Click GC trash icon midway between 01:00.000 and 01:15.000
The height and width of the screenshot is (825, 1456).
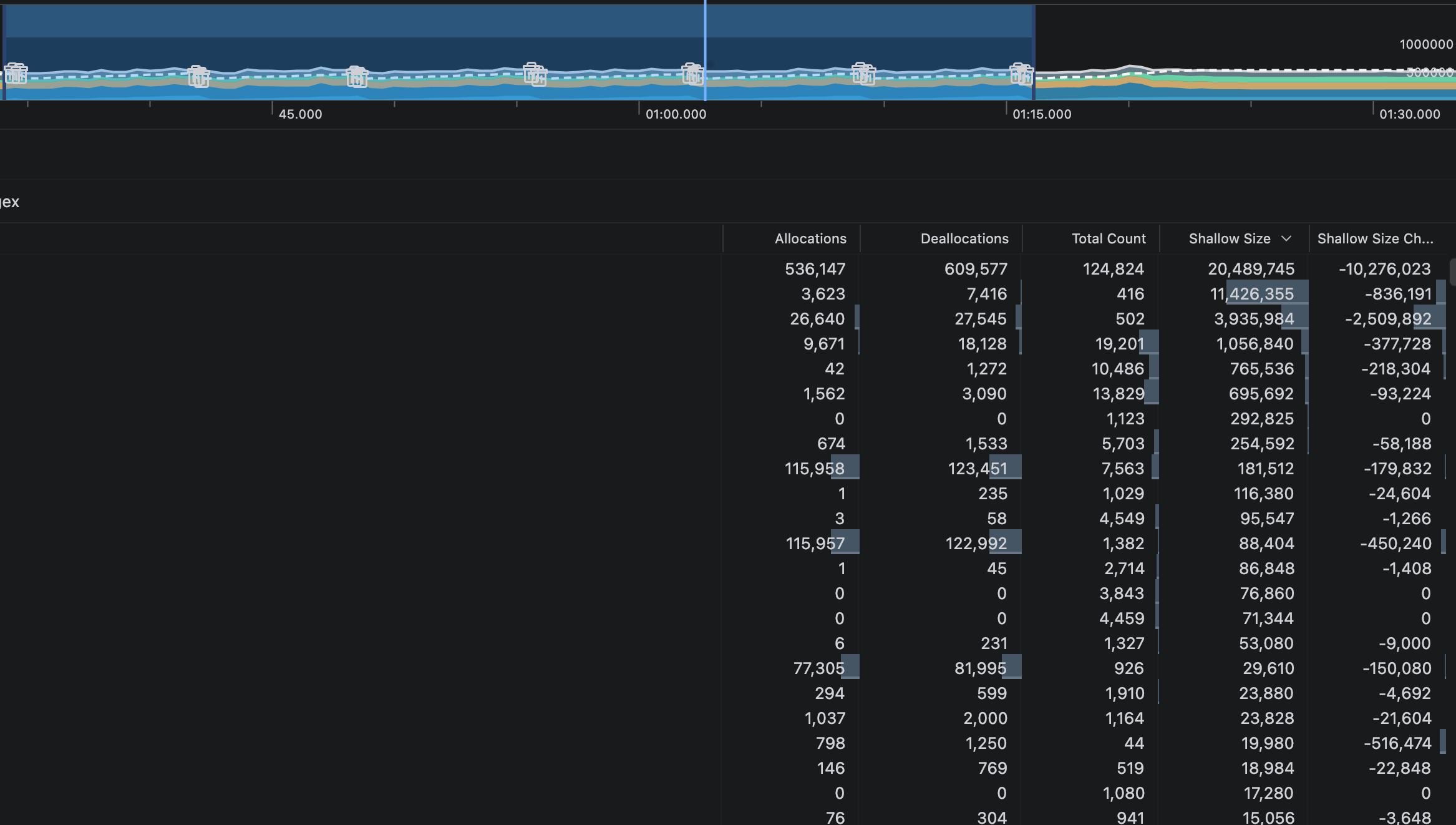pos(863,74)
